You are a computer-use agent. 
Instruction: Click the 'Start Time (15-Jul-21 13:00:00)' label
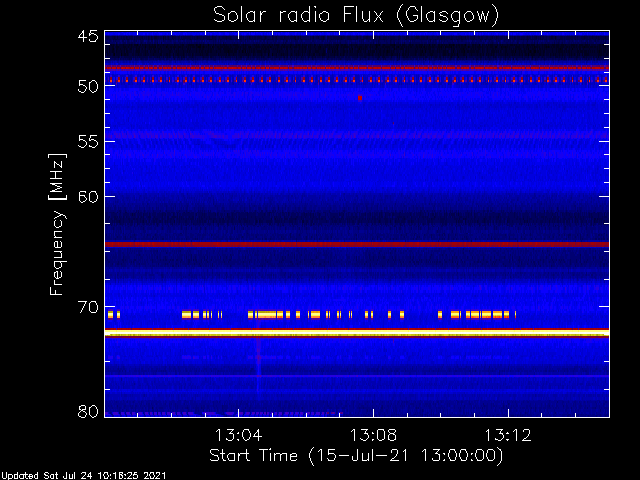[356, 456]
